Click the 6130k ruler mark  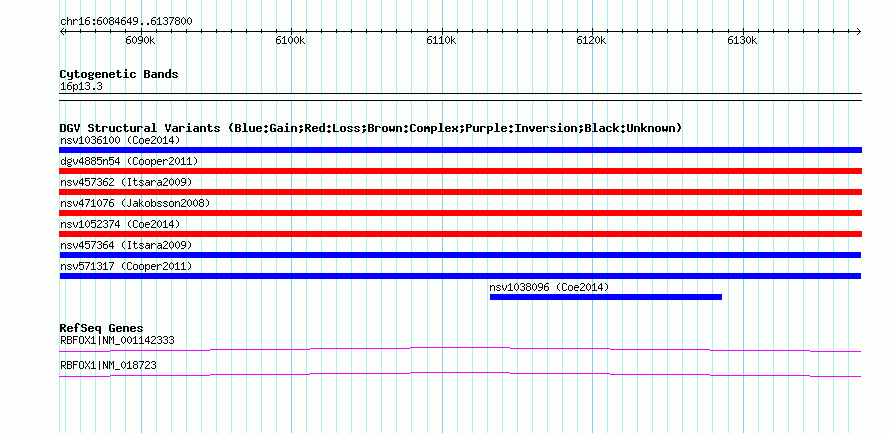pos(743,40)
